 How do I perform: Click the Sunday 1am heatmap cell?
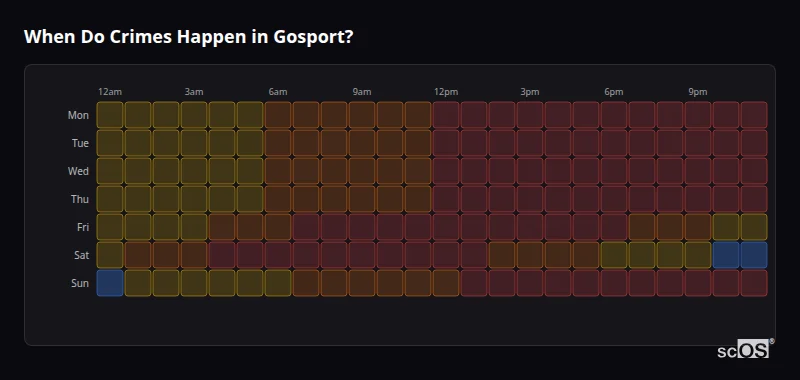tap(138, 283)
